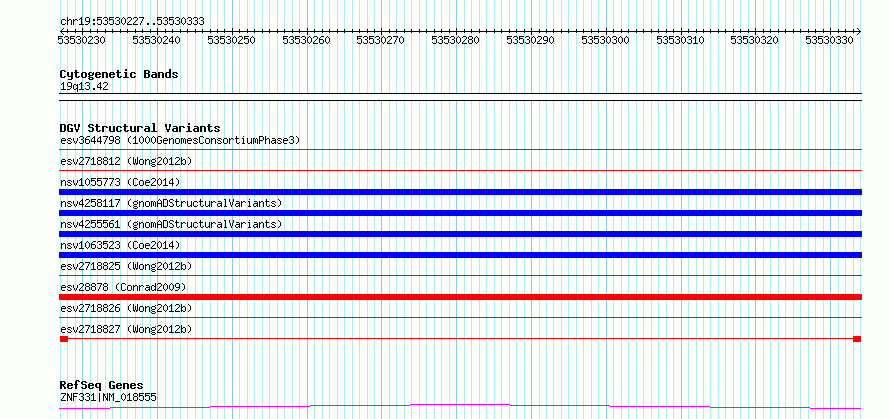The width and height of the screenshot is (890, 419).
Task: Select the DGV Structural Variants track title
Action: [140, 128]
